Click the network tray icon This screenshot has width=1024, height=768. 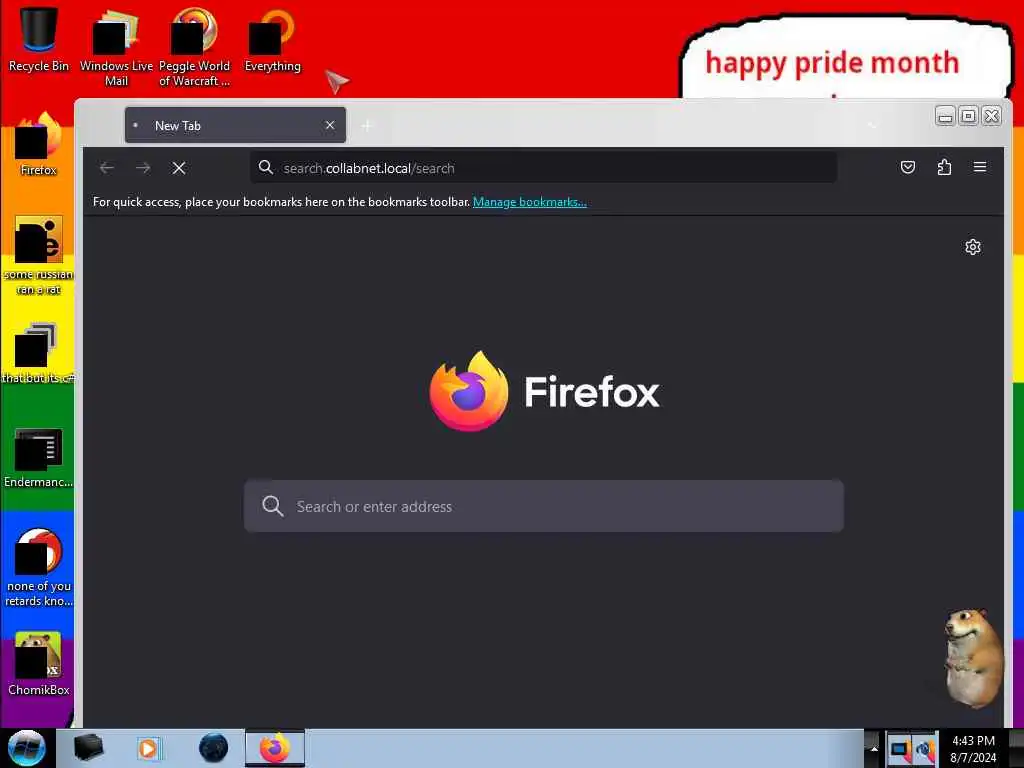(x=899, y=749)
